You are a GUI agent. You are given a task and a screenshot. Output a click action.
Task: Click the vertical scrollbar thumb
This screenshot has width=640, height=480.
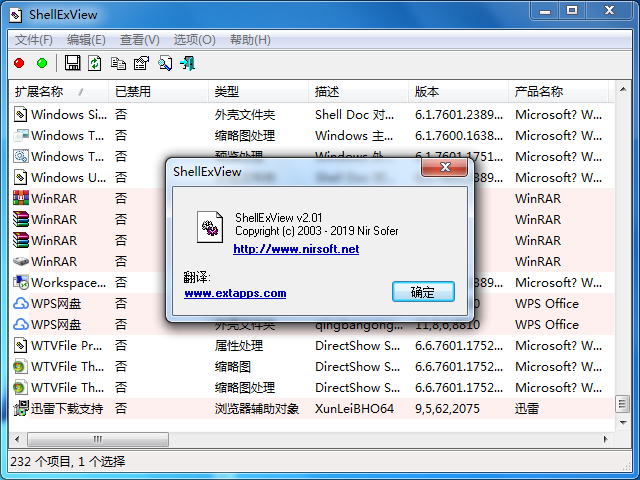[623, 404]
